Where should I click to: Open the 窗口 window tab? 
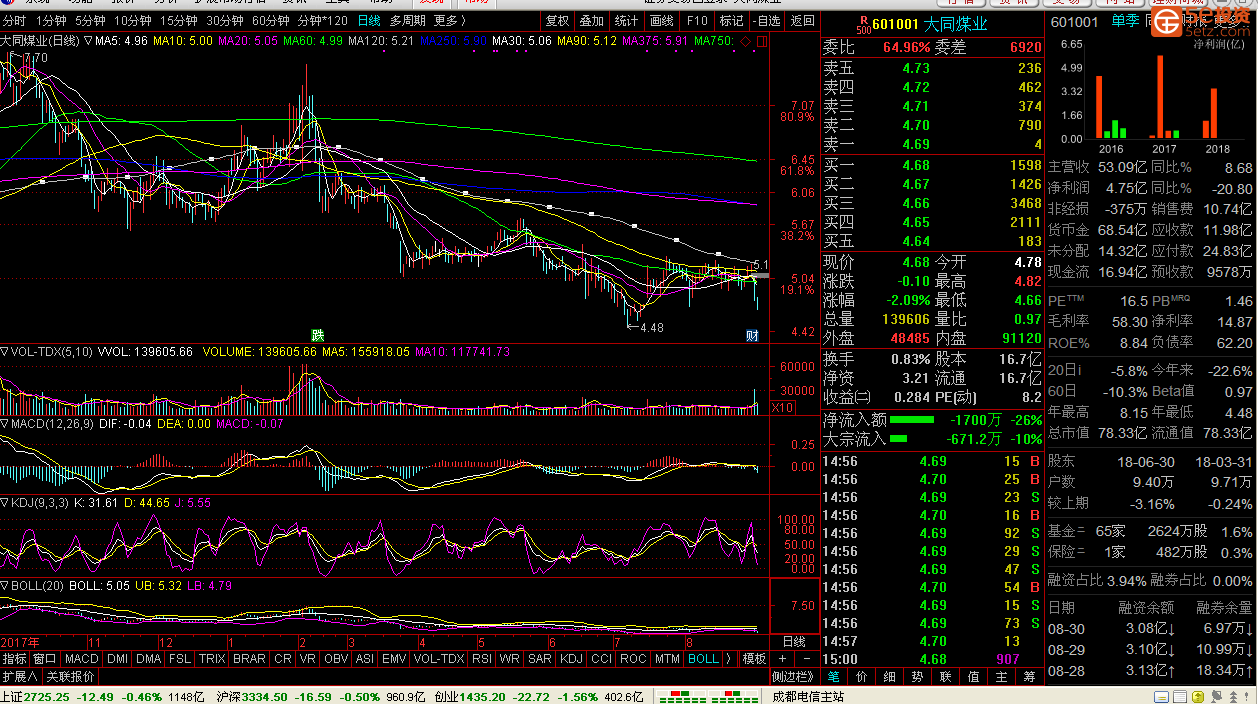click(x=44, y=659)
